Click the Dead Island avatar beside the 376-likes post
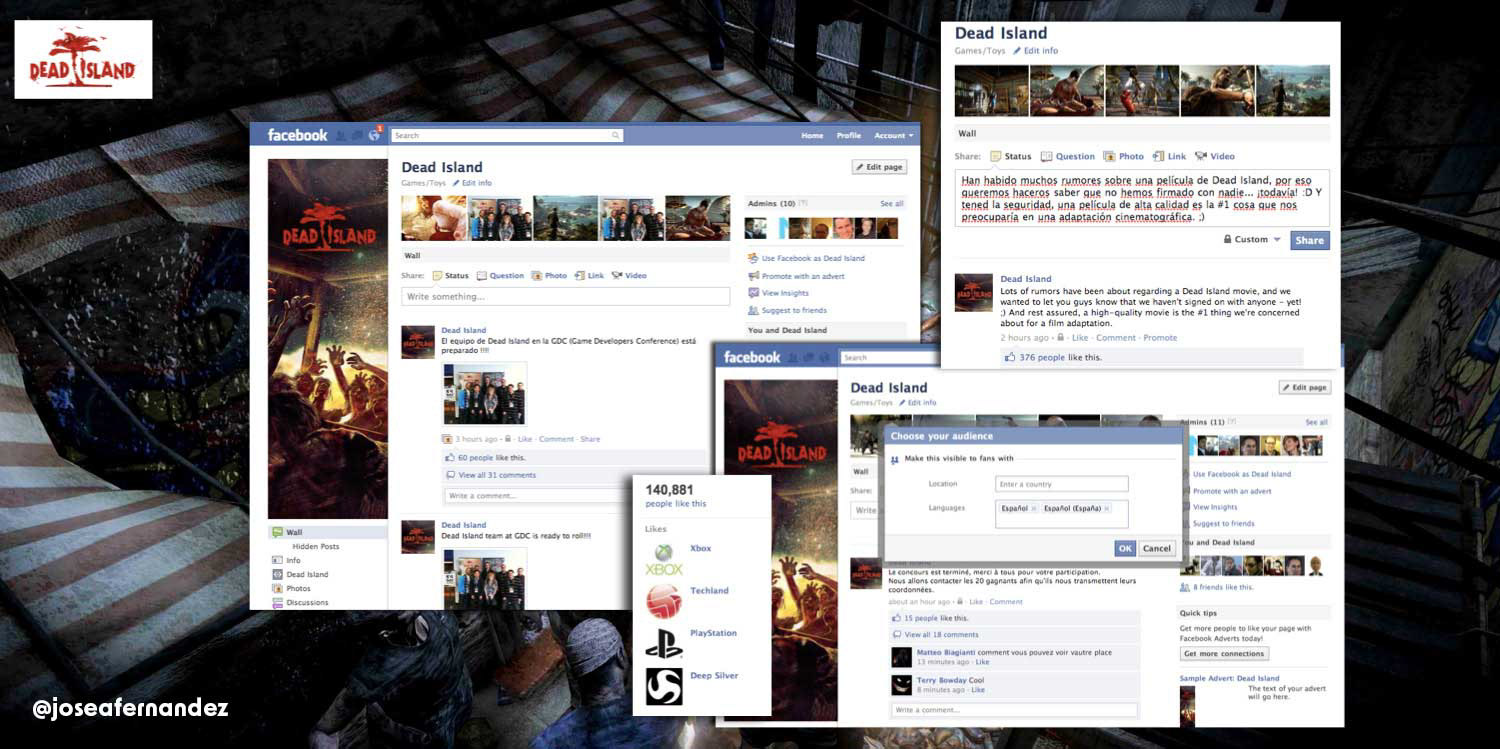 pyautogui.click(x=974, y=292)
